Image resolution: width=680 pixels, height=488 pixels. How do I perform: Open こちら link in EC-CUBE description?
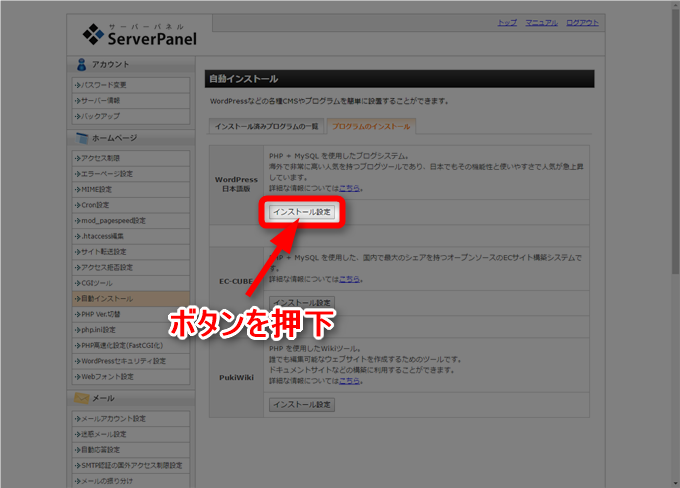(349, 279)
